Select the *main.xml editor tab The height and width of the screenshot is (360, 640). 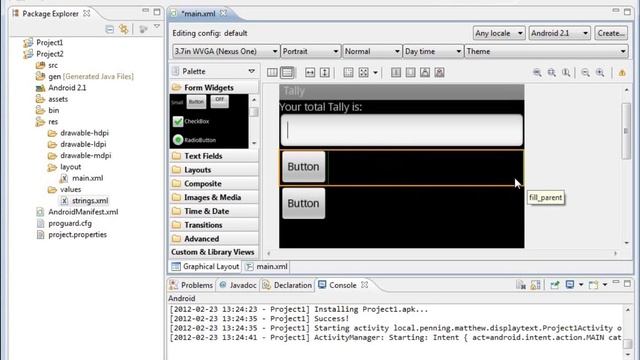click(198, 13)
